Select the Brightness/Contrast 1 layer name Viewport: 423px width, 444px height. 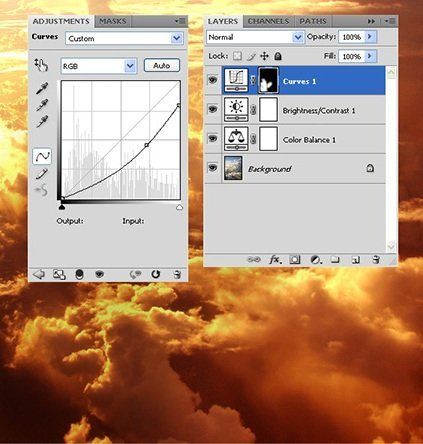point(319,110)
